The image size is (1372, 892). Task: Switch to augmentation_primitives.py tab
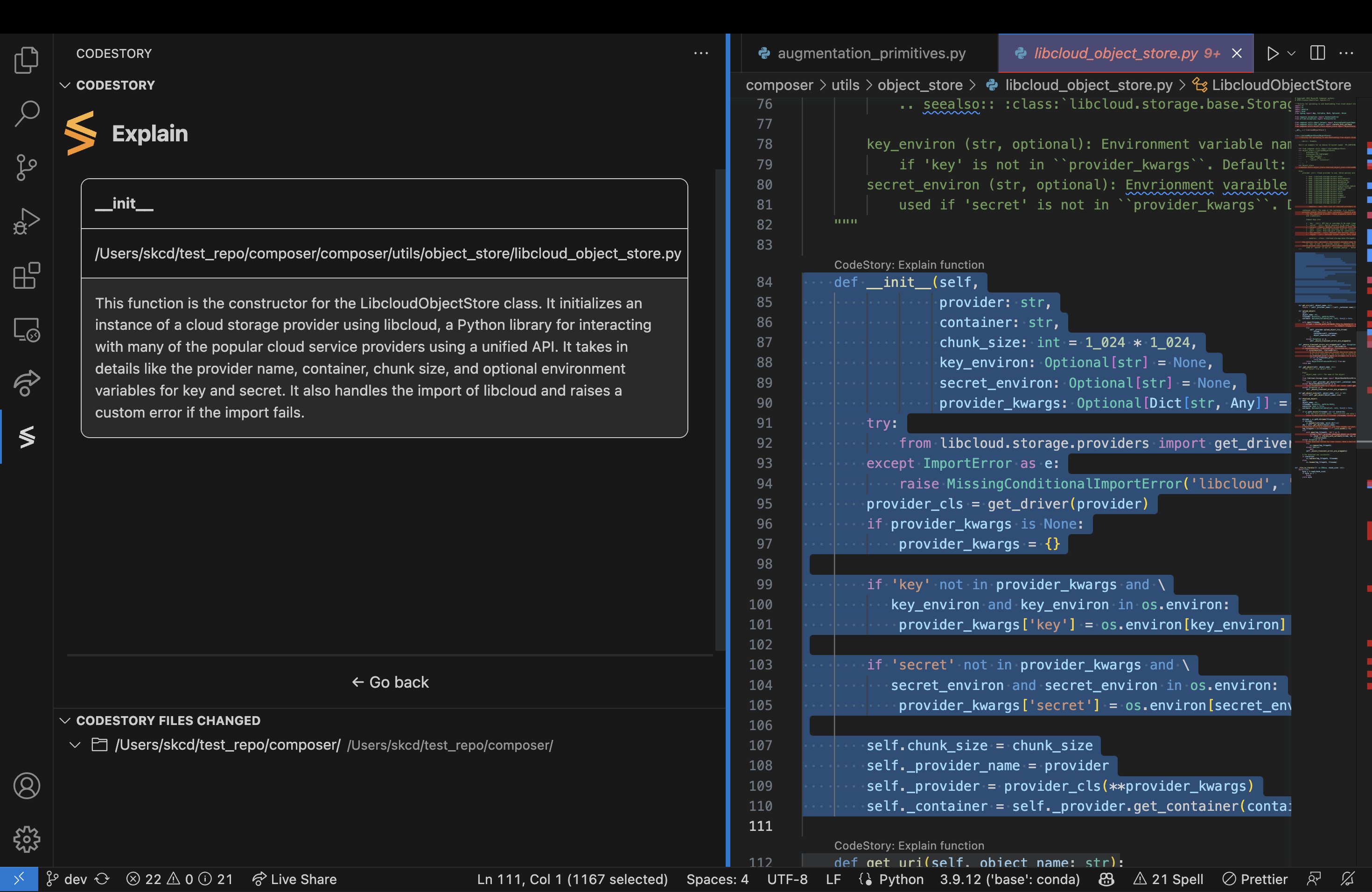click(x=862, y=53)
